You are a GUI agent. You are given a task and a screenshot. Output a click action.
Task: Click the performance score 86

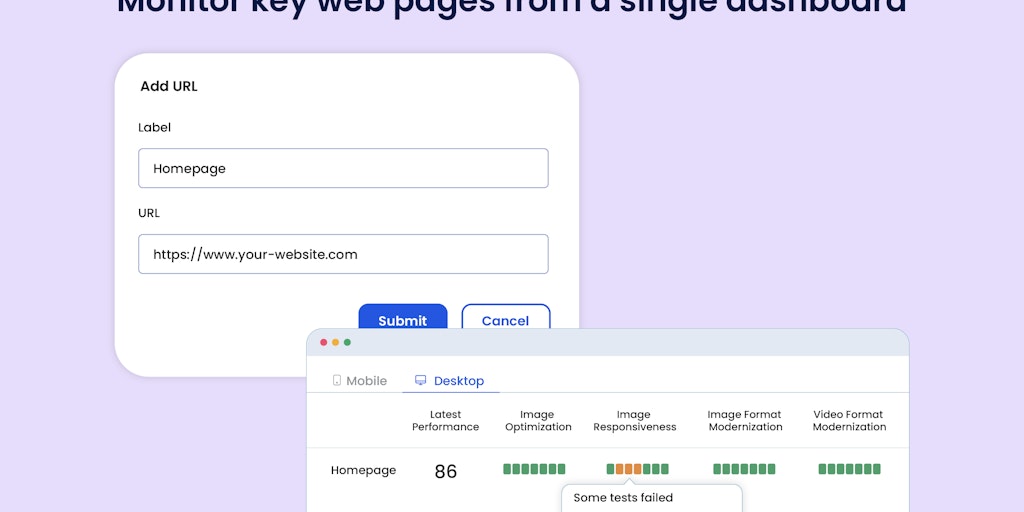pyautogui.click(x=445, y=472)
